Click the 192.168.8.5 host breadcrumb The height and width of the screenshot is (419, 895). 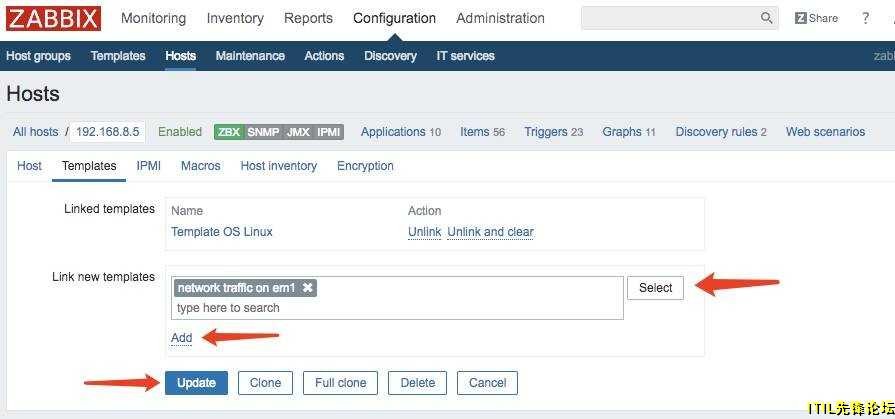(x=107, y=132)
